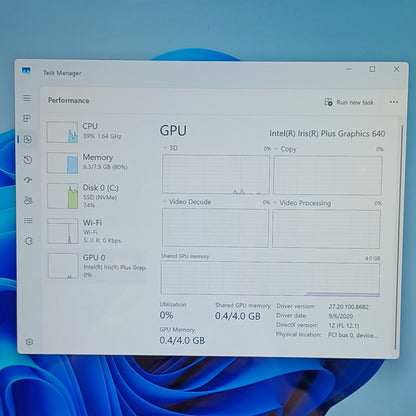Select the Memory performance item

[x=96, y=162]
